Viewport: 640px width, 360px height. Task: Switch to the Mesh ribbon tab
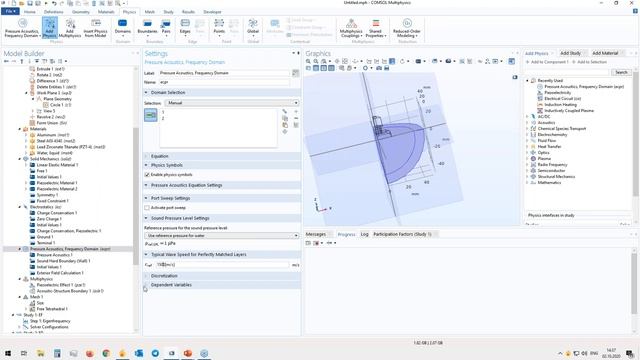(x=150, y=12)
